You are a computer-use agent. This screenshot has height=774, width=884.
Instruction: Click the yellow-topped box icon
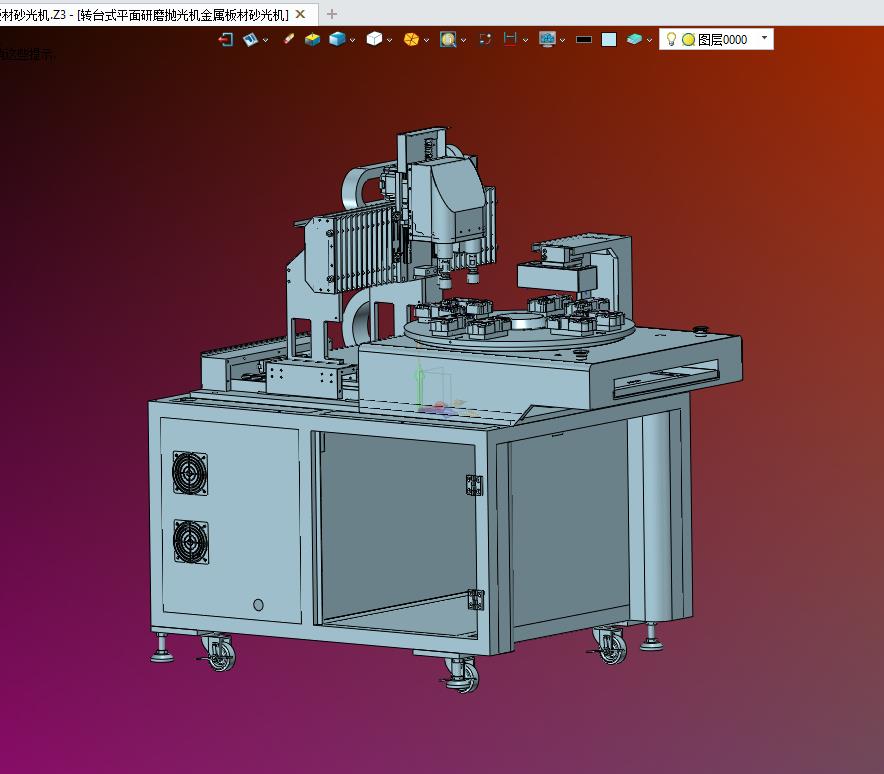pos(312,39)
